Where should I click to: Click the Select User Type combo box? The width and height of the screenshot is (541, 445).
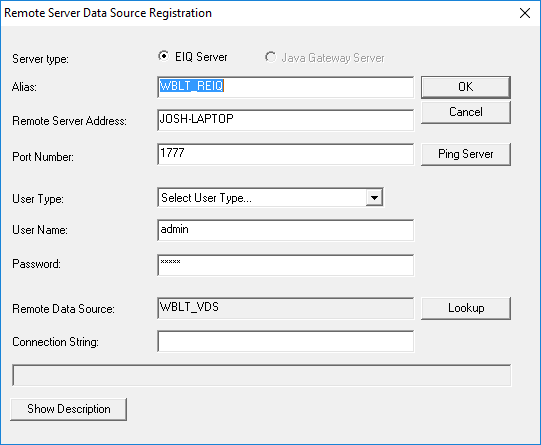(x=270, y=198)
